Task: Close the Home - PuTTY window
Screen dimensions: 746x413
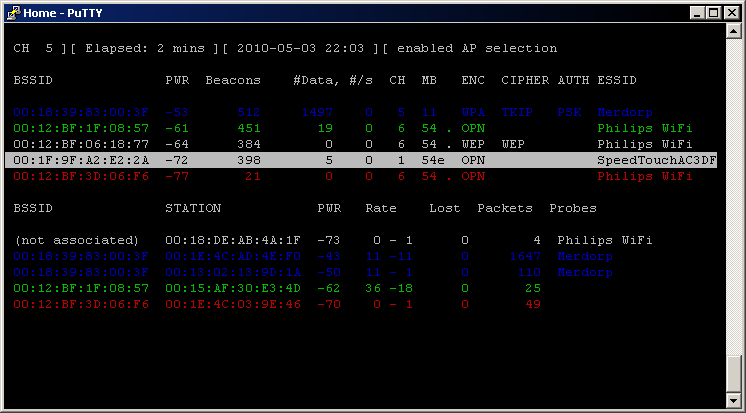Action: [731, 13]
